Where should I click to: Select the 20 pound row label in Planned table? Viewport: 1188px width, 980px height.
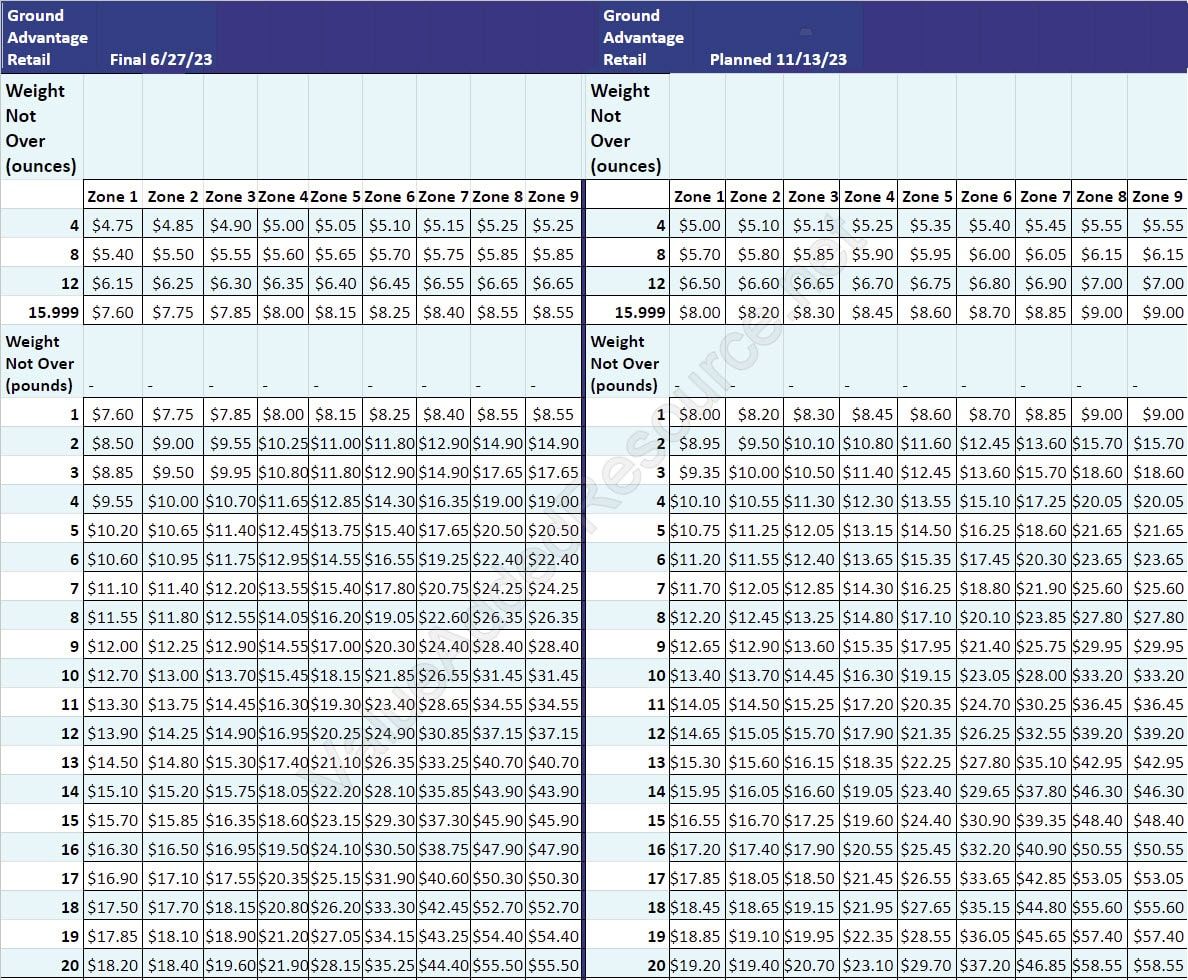click(655, 966)
